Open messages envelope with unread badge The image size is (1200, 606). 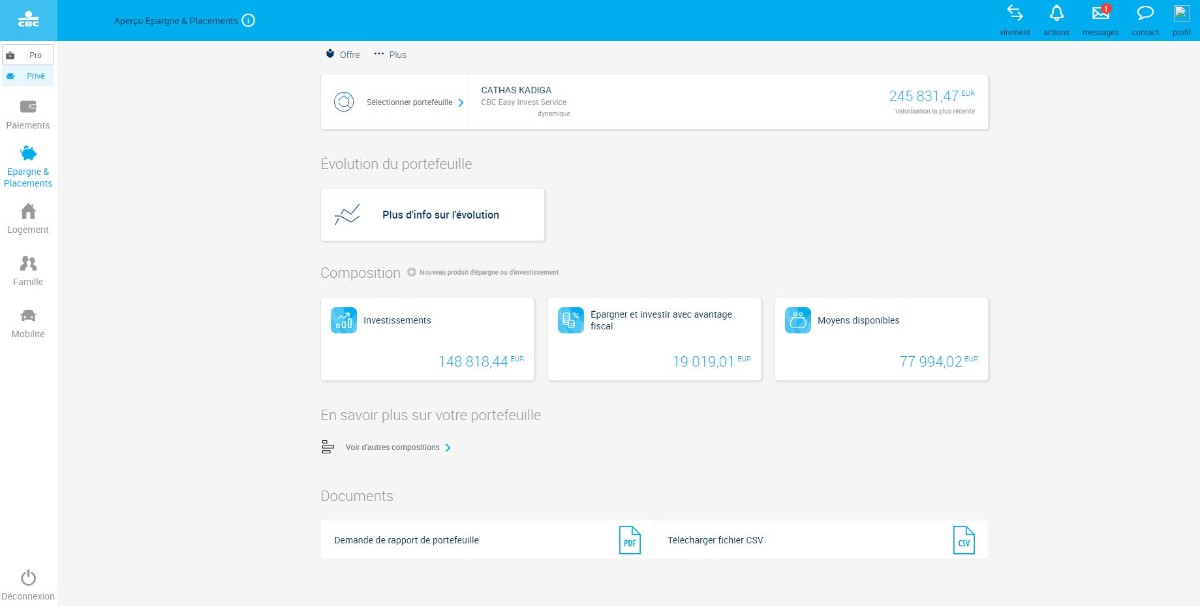(x=1100, y=14)
